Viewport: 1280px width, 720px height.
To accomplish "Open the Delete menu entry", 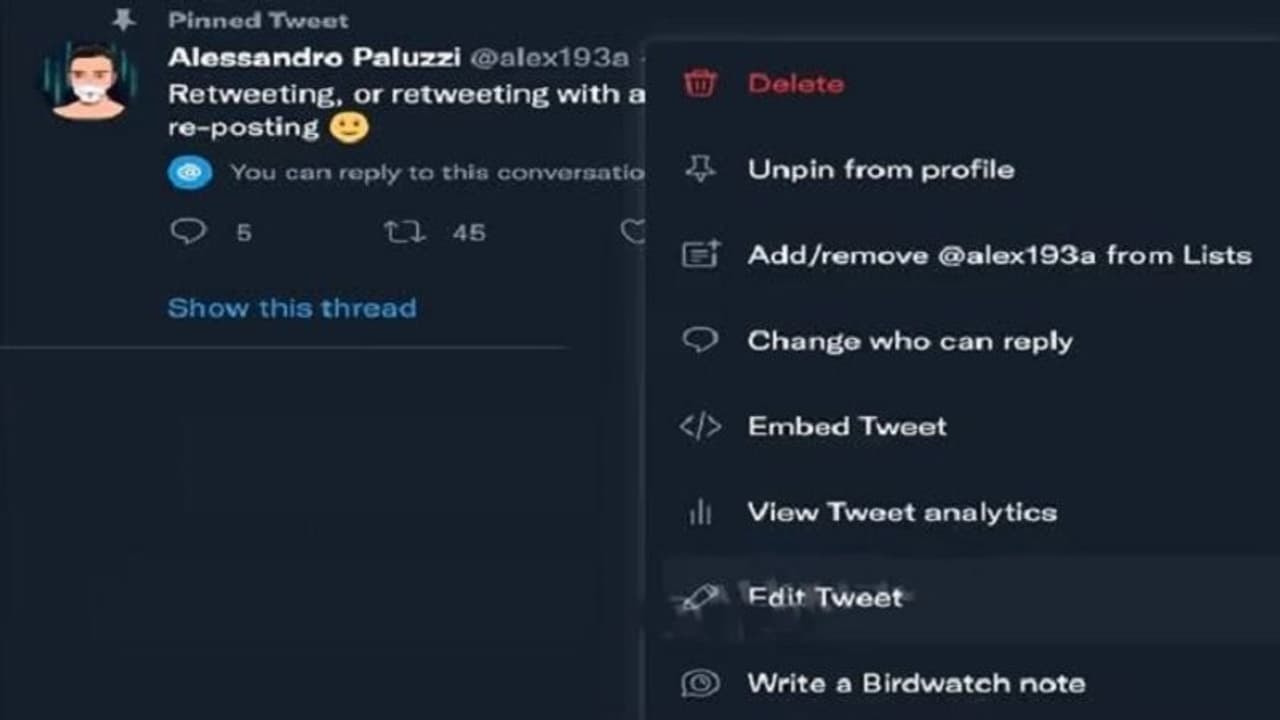I will click(x=795, y=84).
